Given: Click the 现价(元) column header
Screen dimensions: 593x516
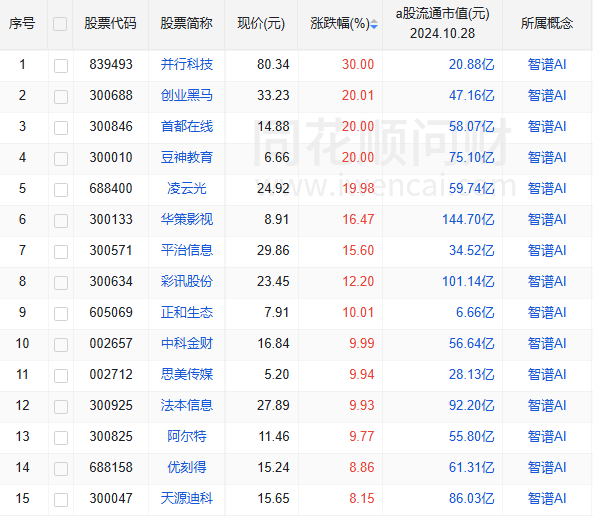Looking at the screenshot, I should click(x=261, y=23).
